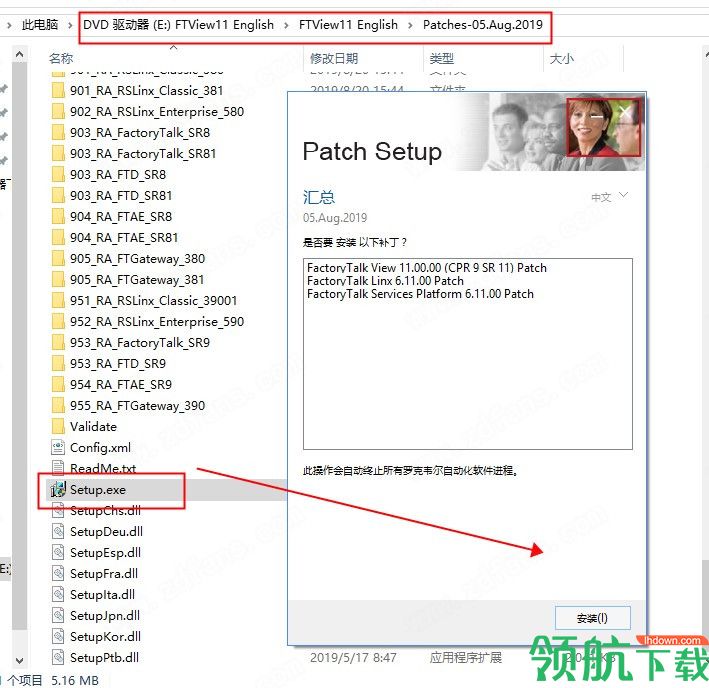Screen dimensions: 709x688
Task: Click the 904_RA_FTAE_SR81 folder icon
Action: coord(58,237)
